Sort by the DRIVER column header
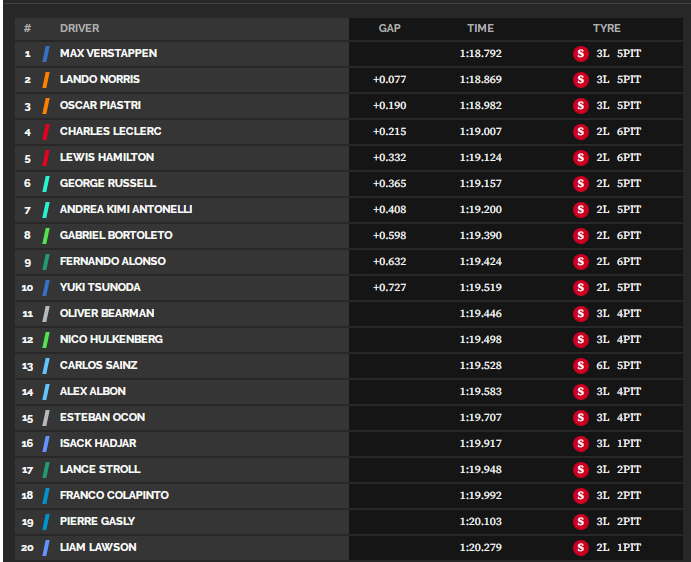Image resolution: width=691 pixels, height=562 pixels. coord(80,28)
